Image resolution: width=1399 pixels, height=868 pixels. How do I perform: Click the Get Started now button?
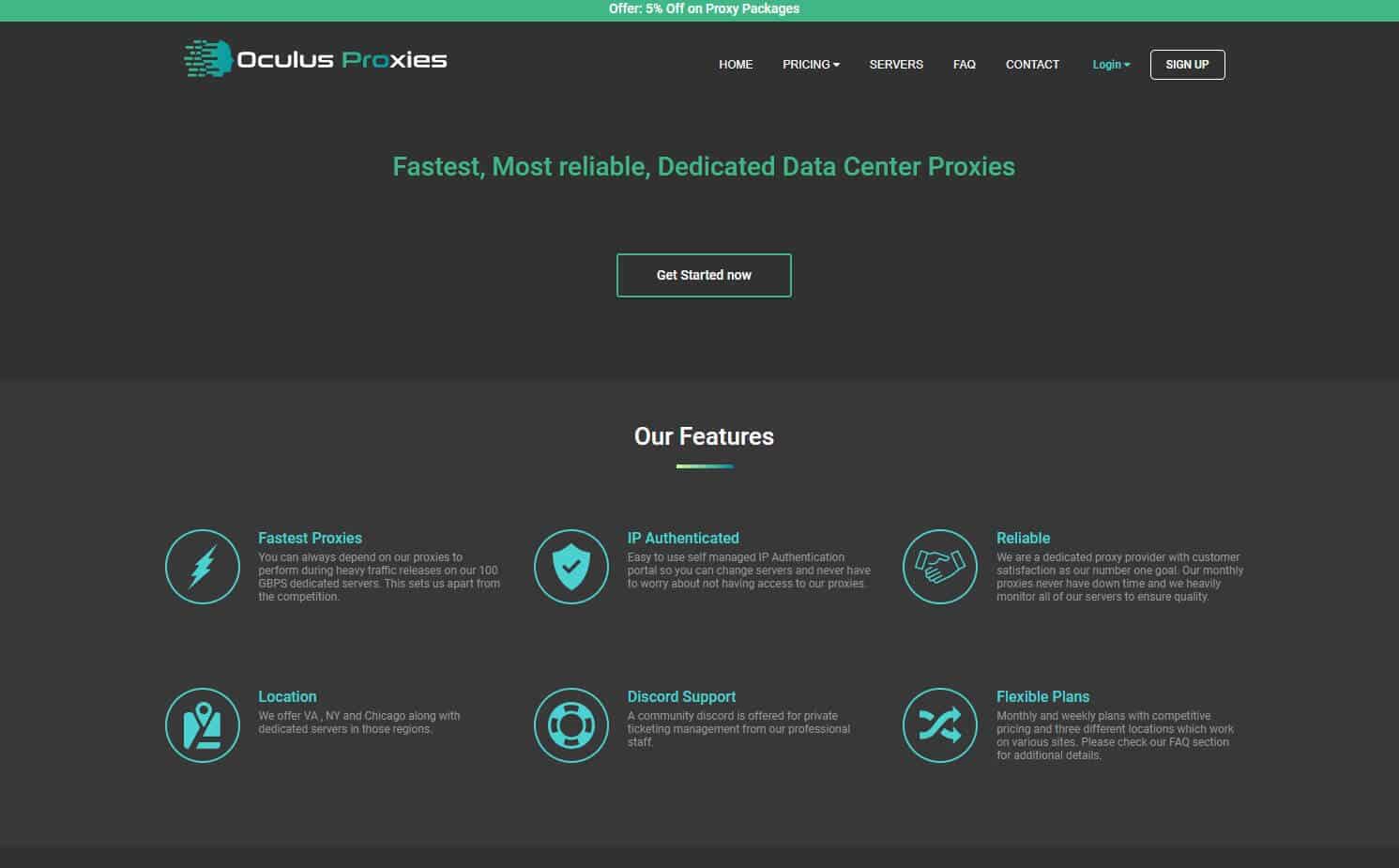click(x=704, y=275)
